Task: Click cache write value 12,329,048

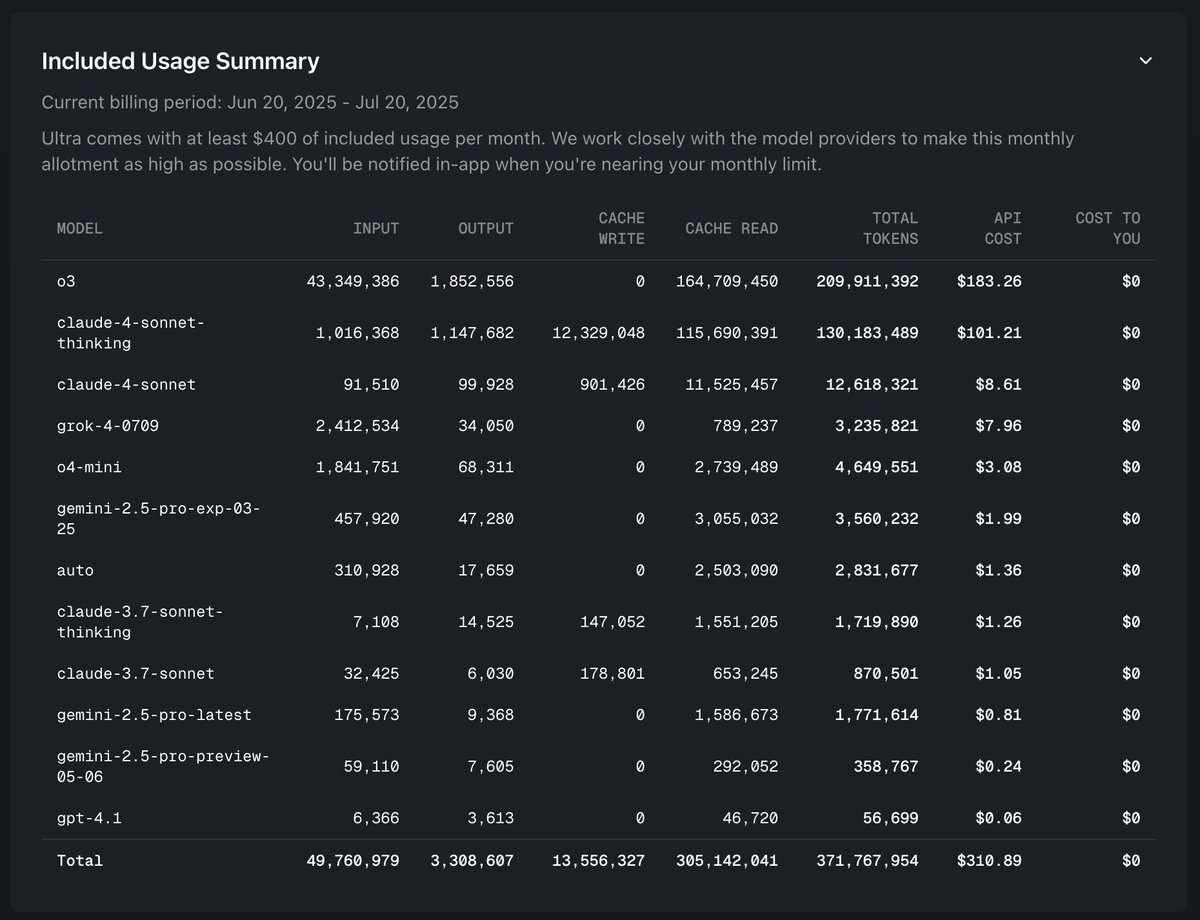Action: tap(599, 333)
